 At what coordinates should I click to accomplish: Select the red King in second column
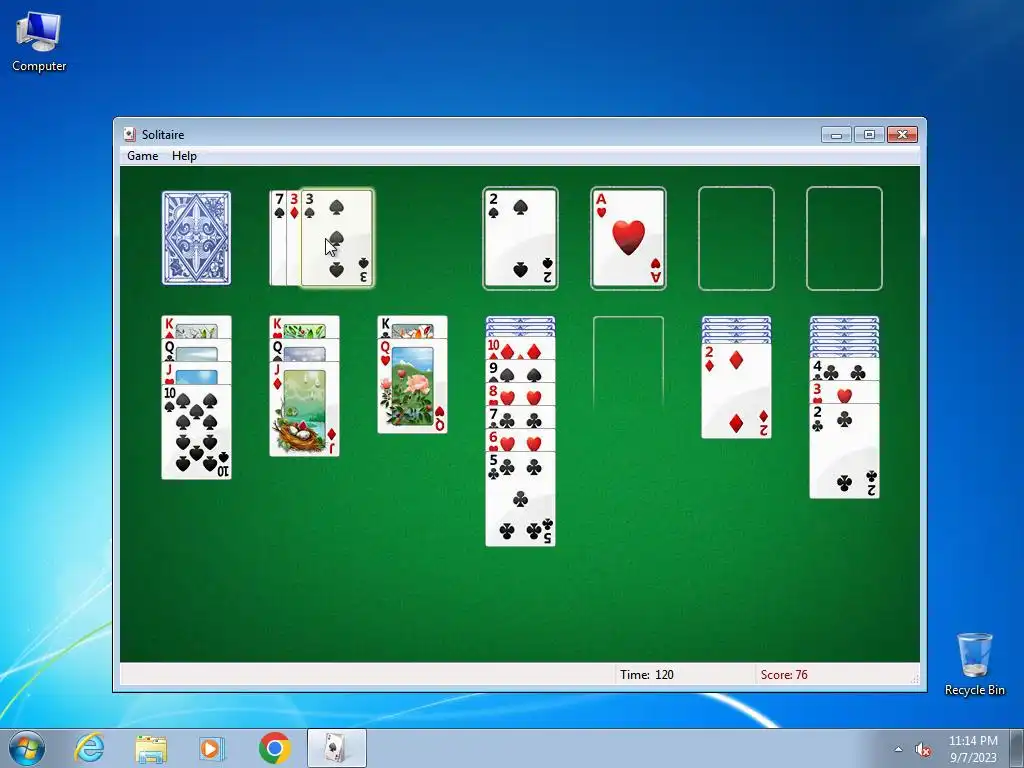pyautogui.click(x=304, y=327)
